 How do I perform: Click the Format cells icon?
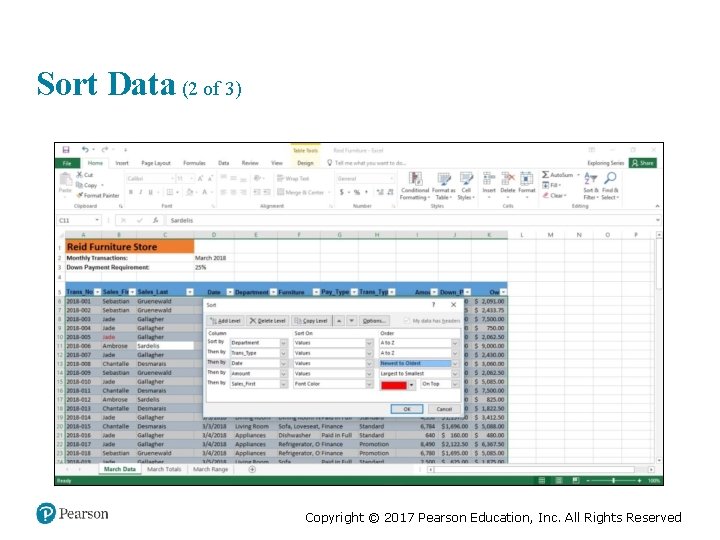click(527, 178)
